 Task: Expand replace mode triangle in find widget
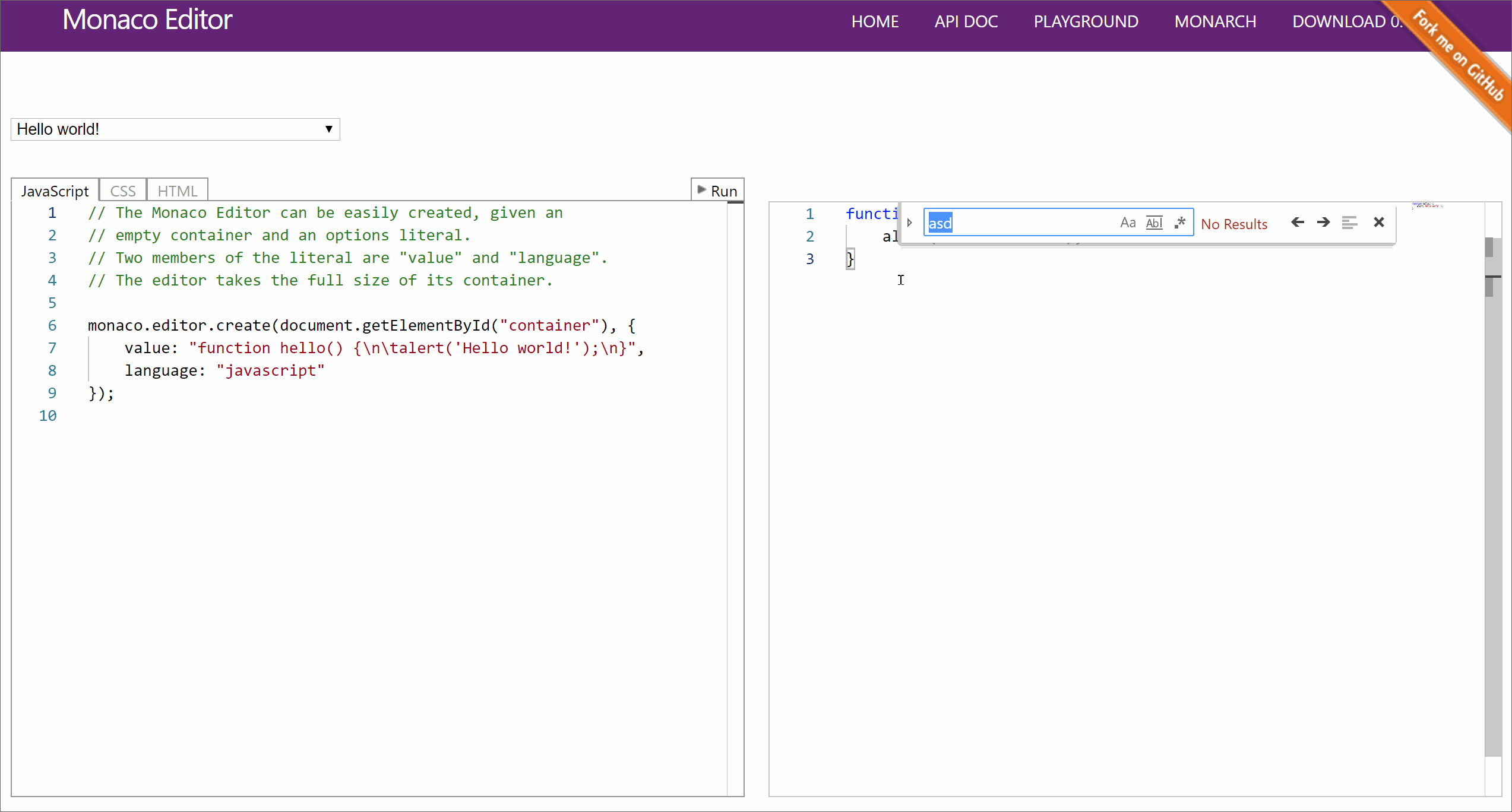pos(909,223)
